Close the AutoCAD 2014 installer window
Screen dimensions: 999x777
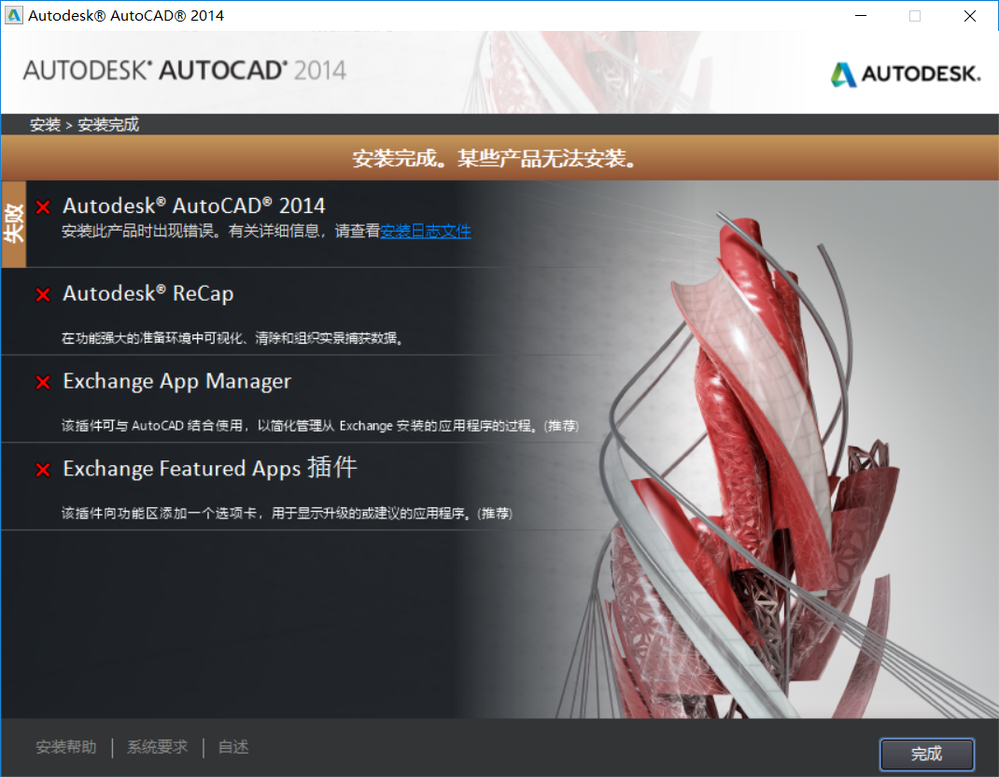click(x=970, y=16)
